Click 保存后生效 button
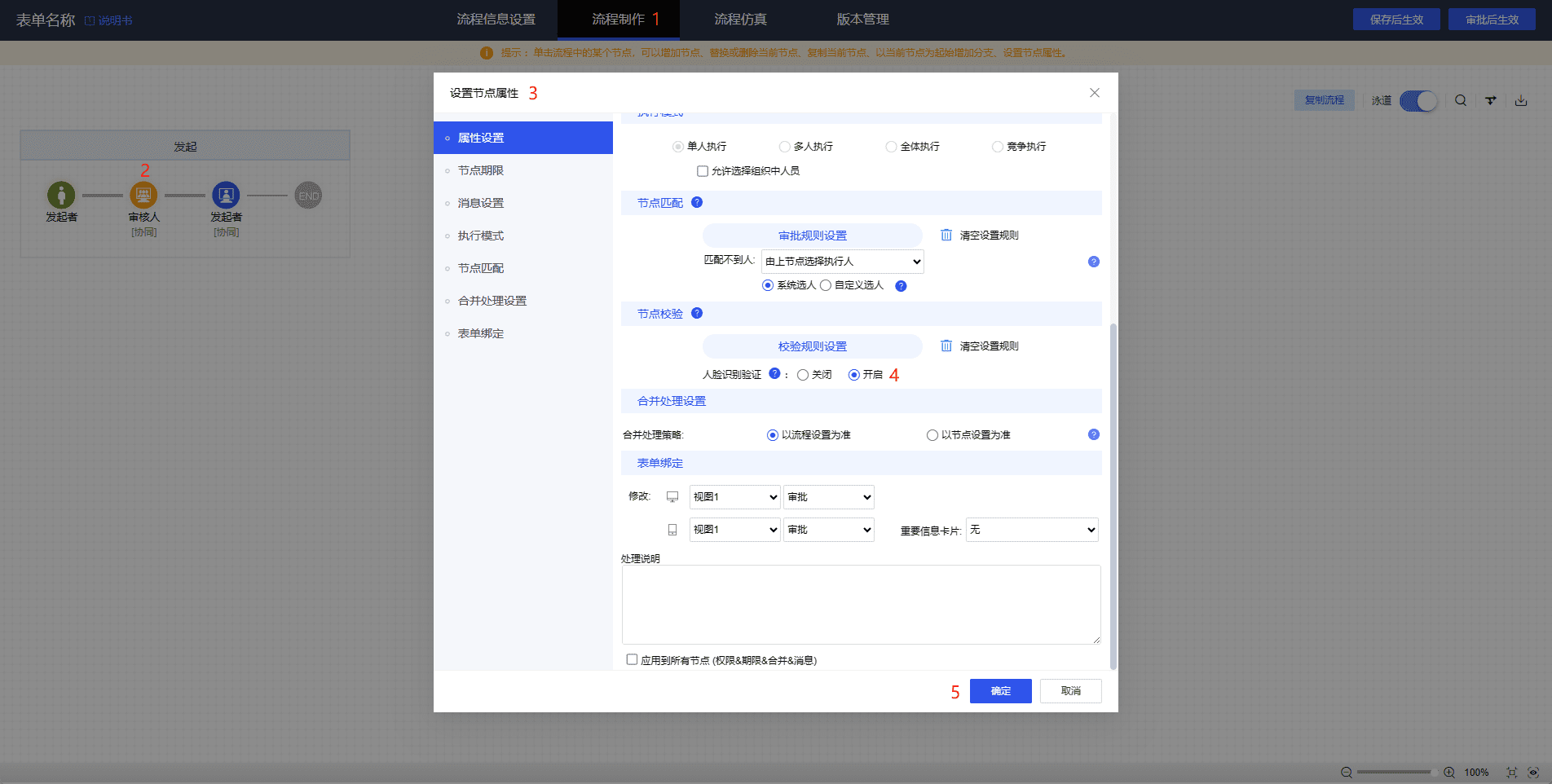 pos(1396,20)
